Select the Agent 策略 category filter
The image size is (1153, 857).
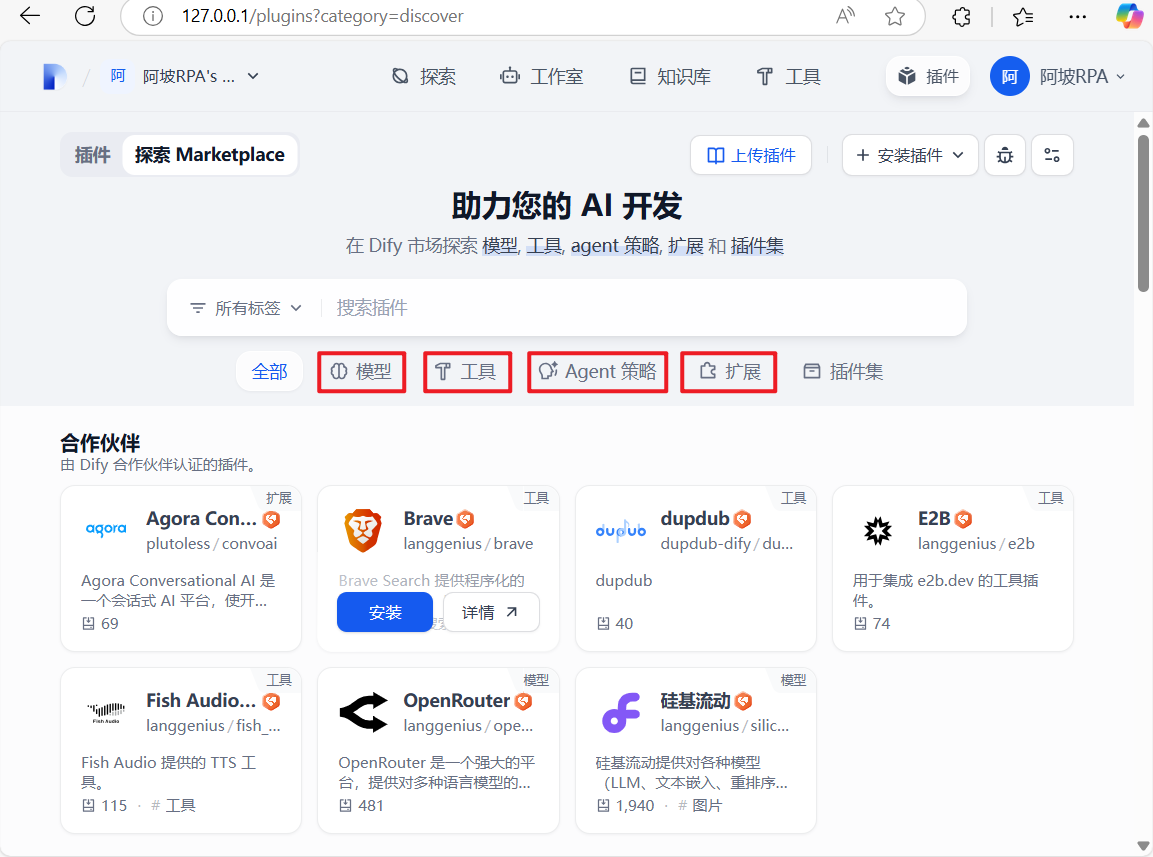[x=597, y=371]
